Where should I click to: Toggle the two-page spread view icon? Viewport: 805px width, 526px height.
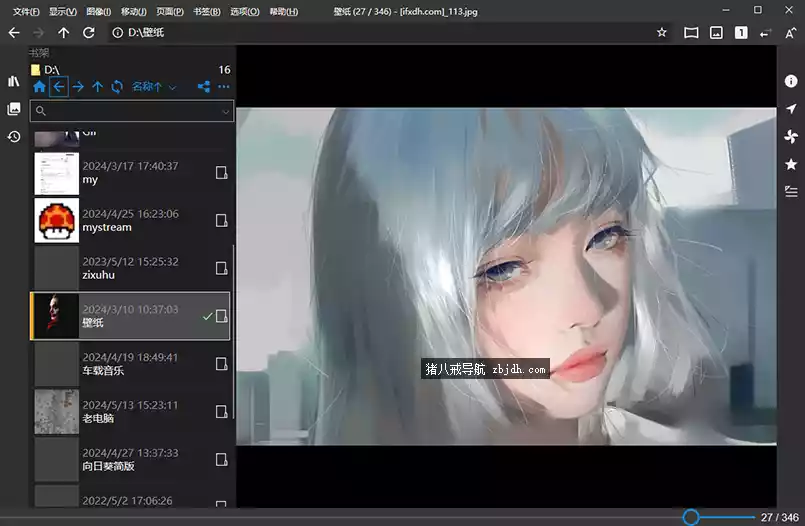coord(691,33)
